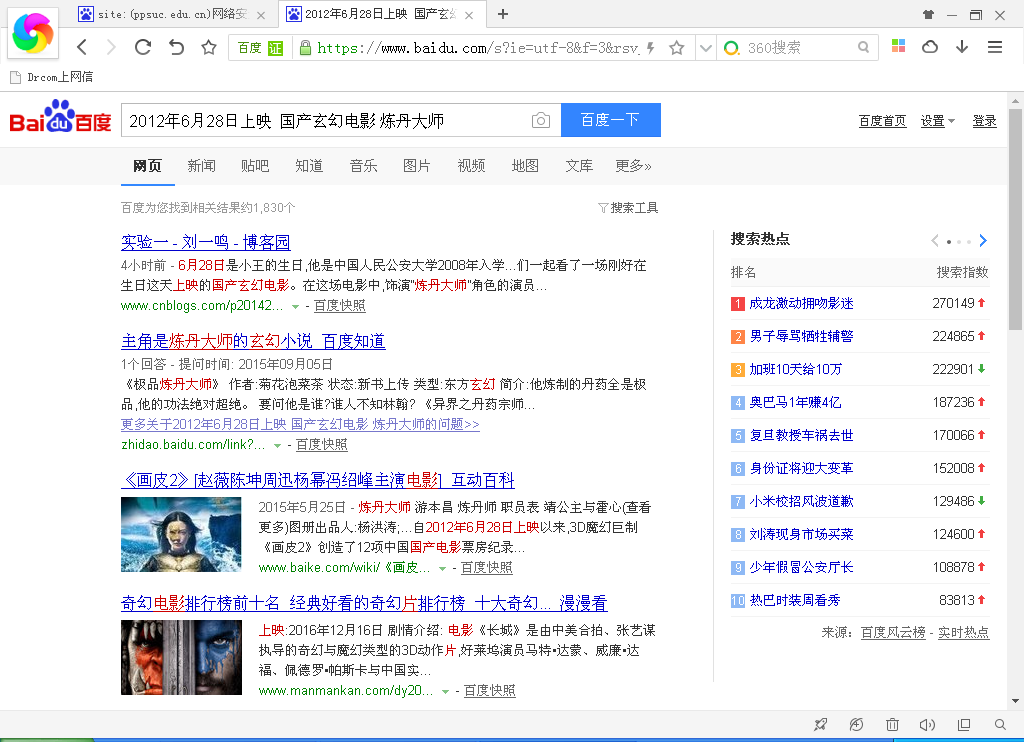This screenshot has height=742, width=1024.
Task: Click the camera image-search icon
Action: pos(540,120)
